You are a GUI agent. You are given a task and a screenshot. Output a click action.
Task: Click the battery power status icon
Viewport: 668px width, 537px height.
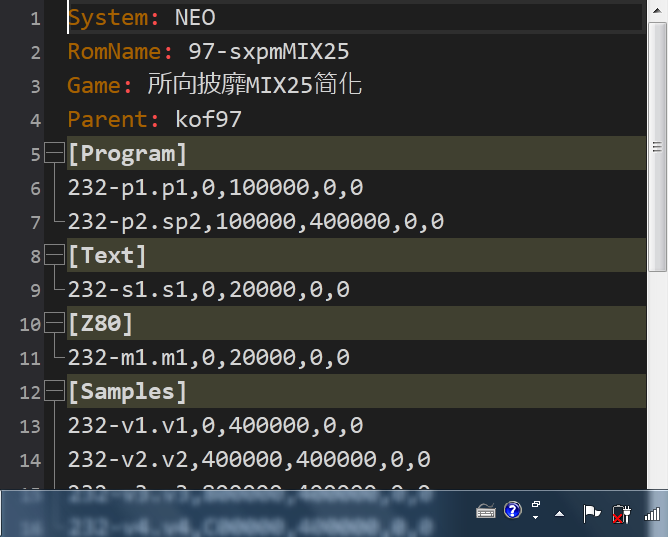[x=621, y=512]
